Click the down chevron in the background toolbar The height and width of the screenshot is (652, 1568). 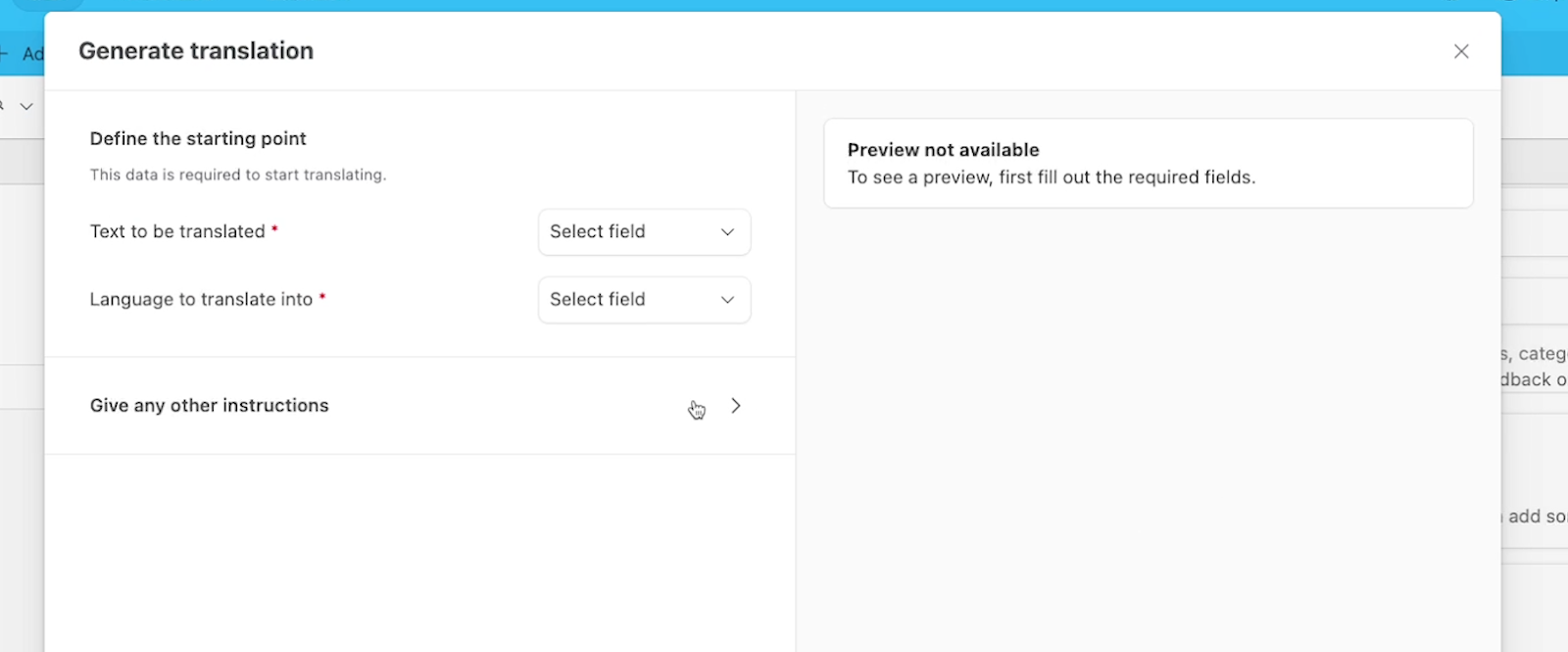pyautogui.click(x=26, y=106)
